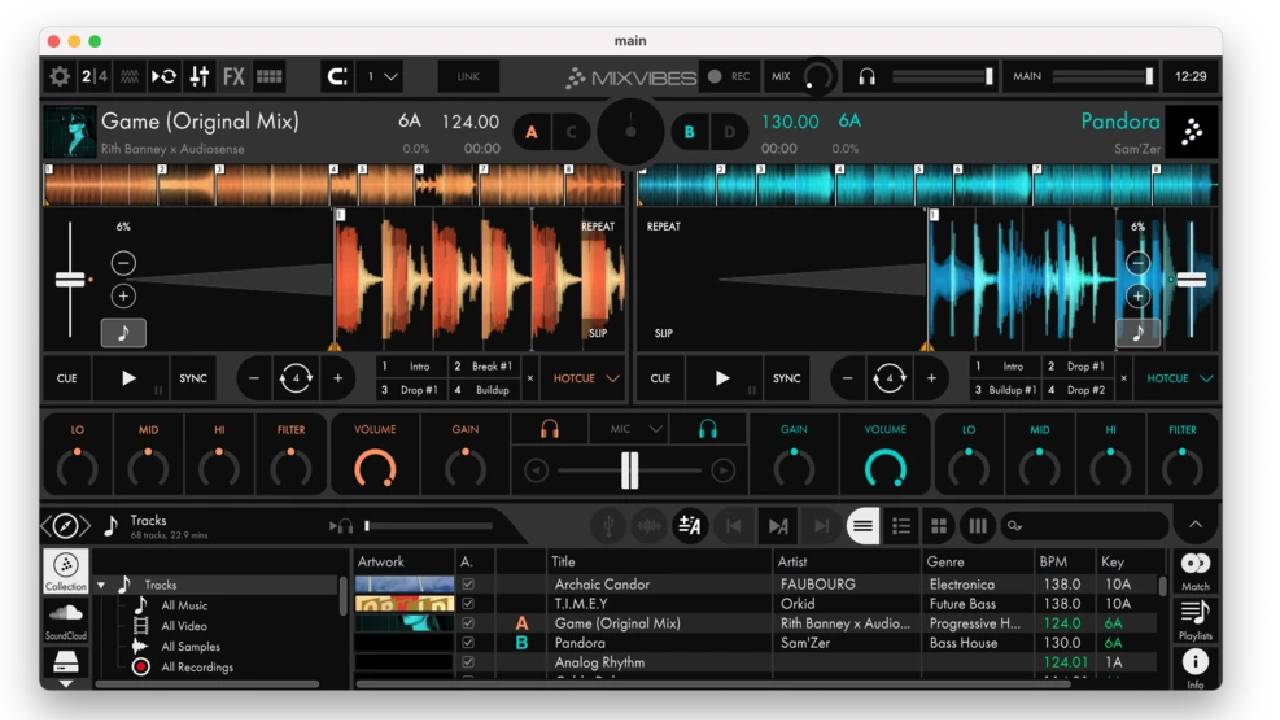The height and width of the screenshot is (720, 1280).
Task: Decrease pitch with minus on deck B
Action: pos(1138,263)
